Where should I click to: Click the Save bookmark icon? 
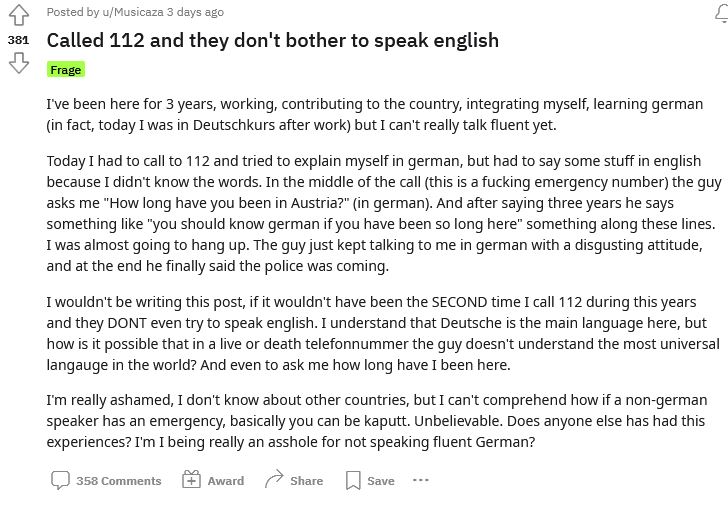point(353,480)
